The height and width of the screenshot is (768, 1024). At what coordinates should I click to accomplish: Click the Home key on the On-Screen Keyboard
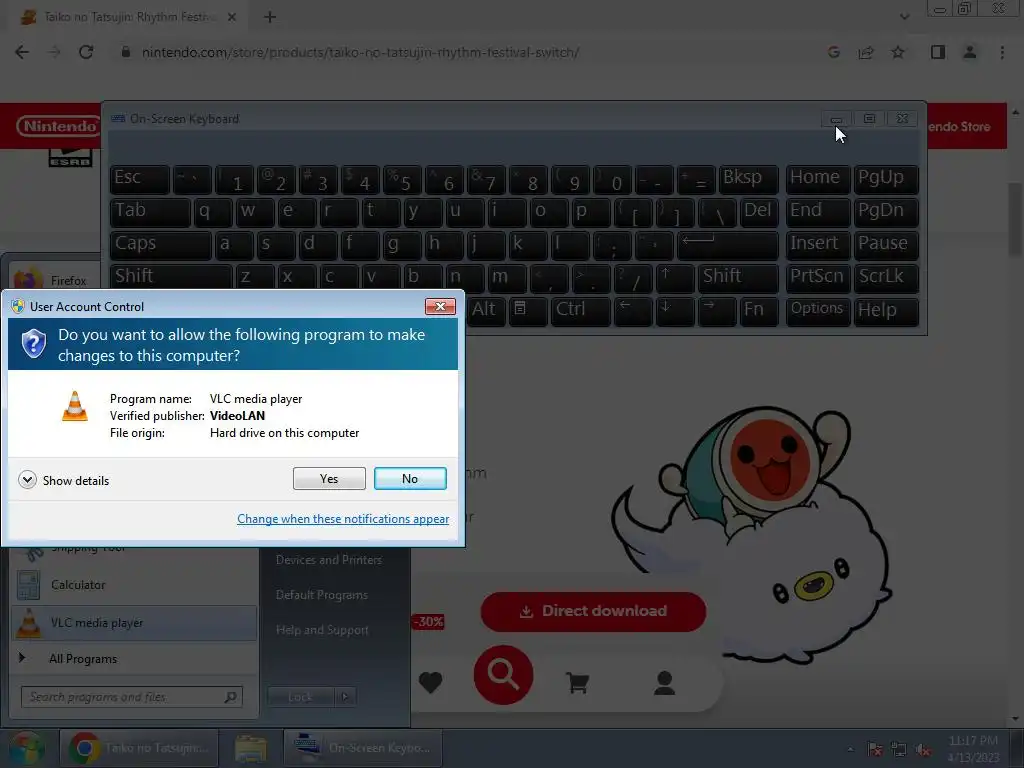click(x=817, y=179)
